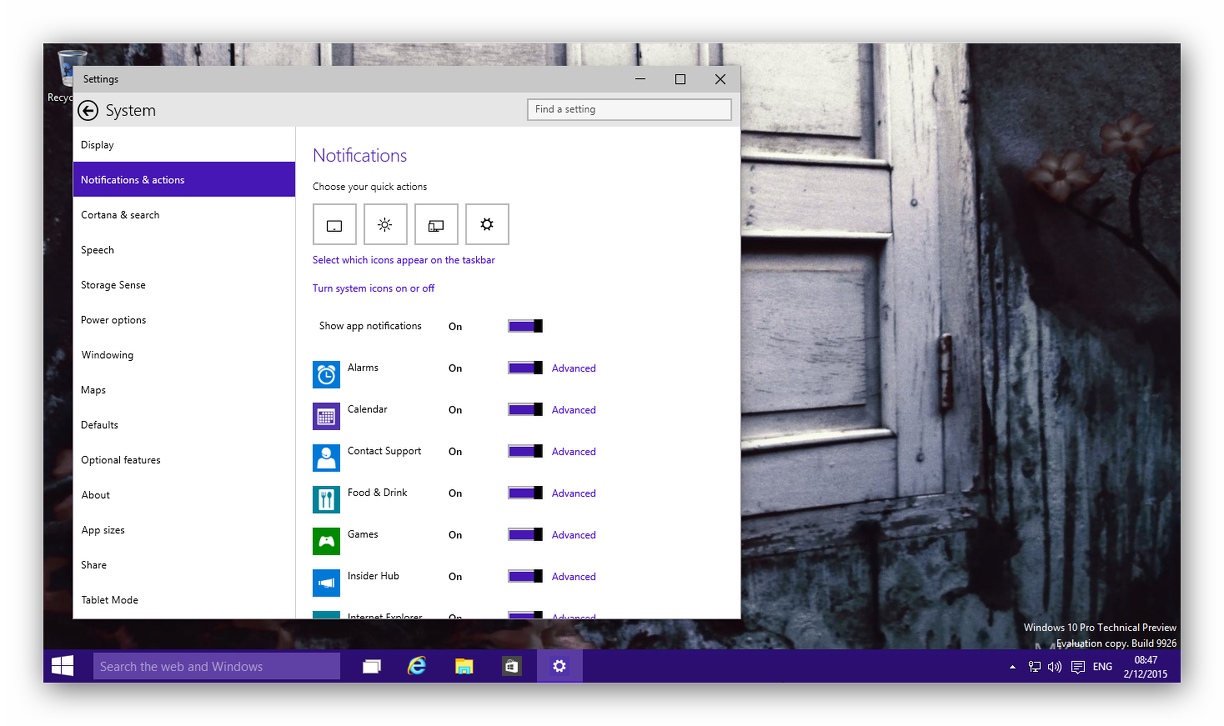1224x726 pixels.
Task: Open Power options in sidebar
Action: (x=184, y=320)
